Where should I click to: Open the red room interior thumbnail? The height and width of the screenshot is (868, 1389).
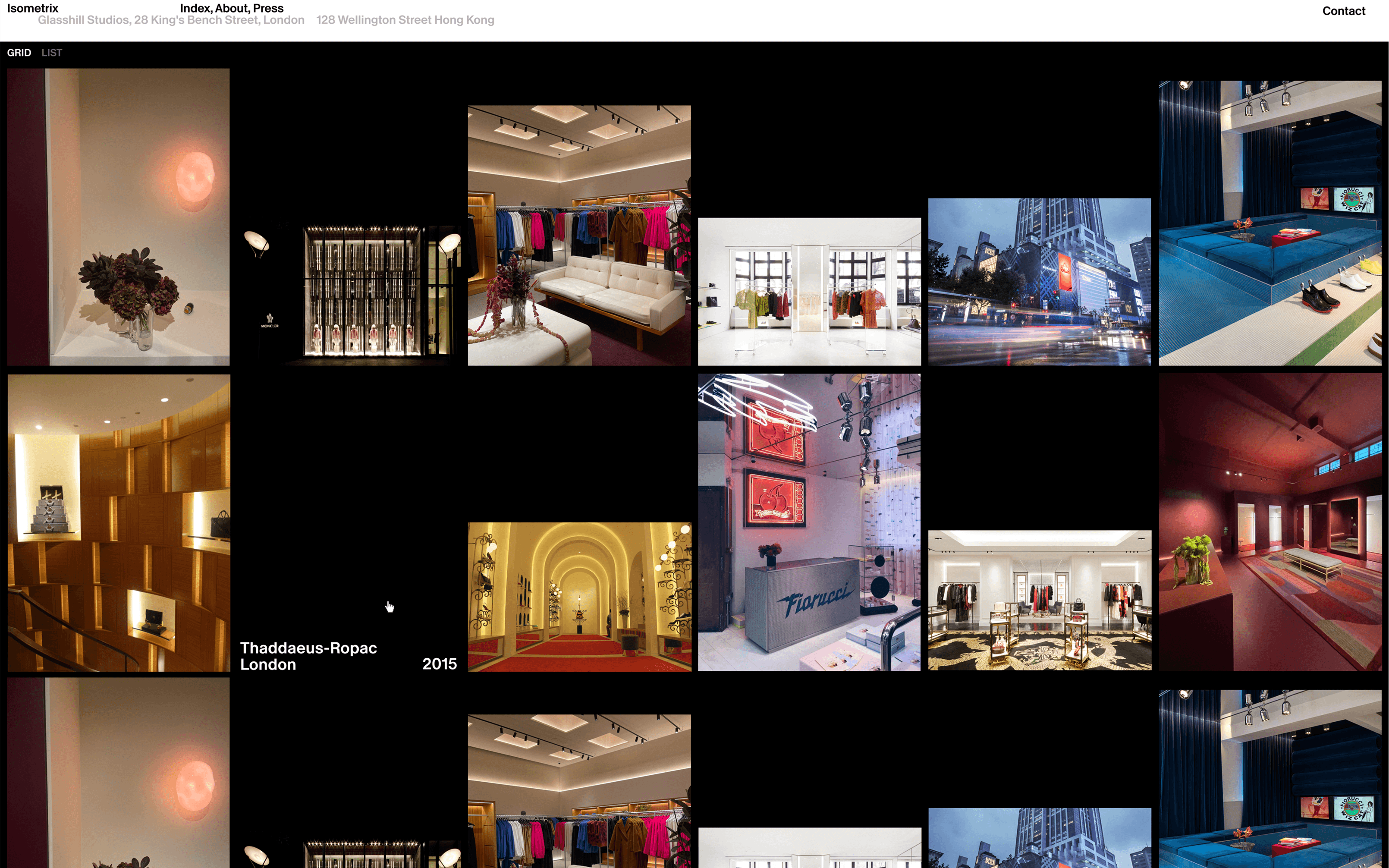tap(1270, 522)
